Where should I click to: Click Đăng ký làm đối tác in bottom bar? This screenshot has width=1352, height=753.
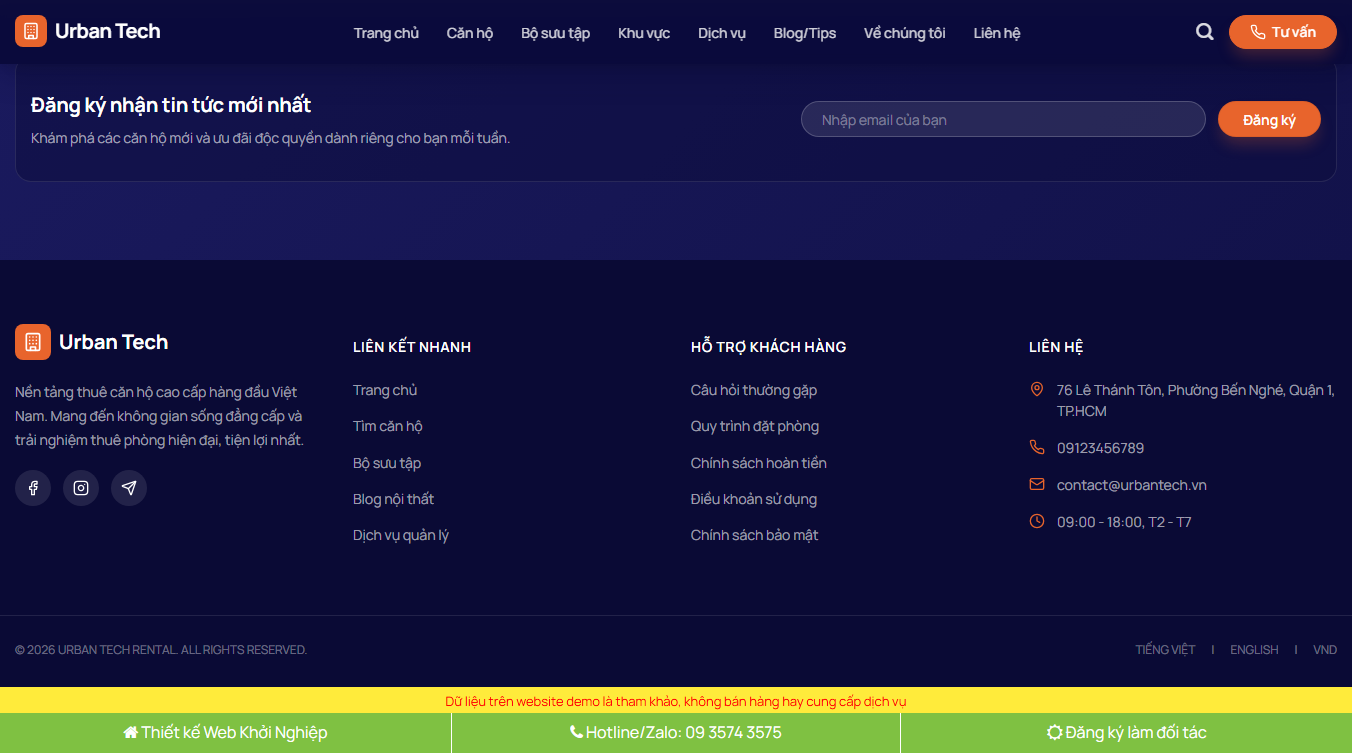(x=1126, y=733)
